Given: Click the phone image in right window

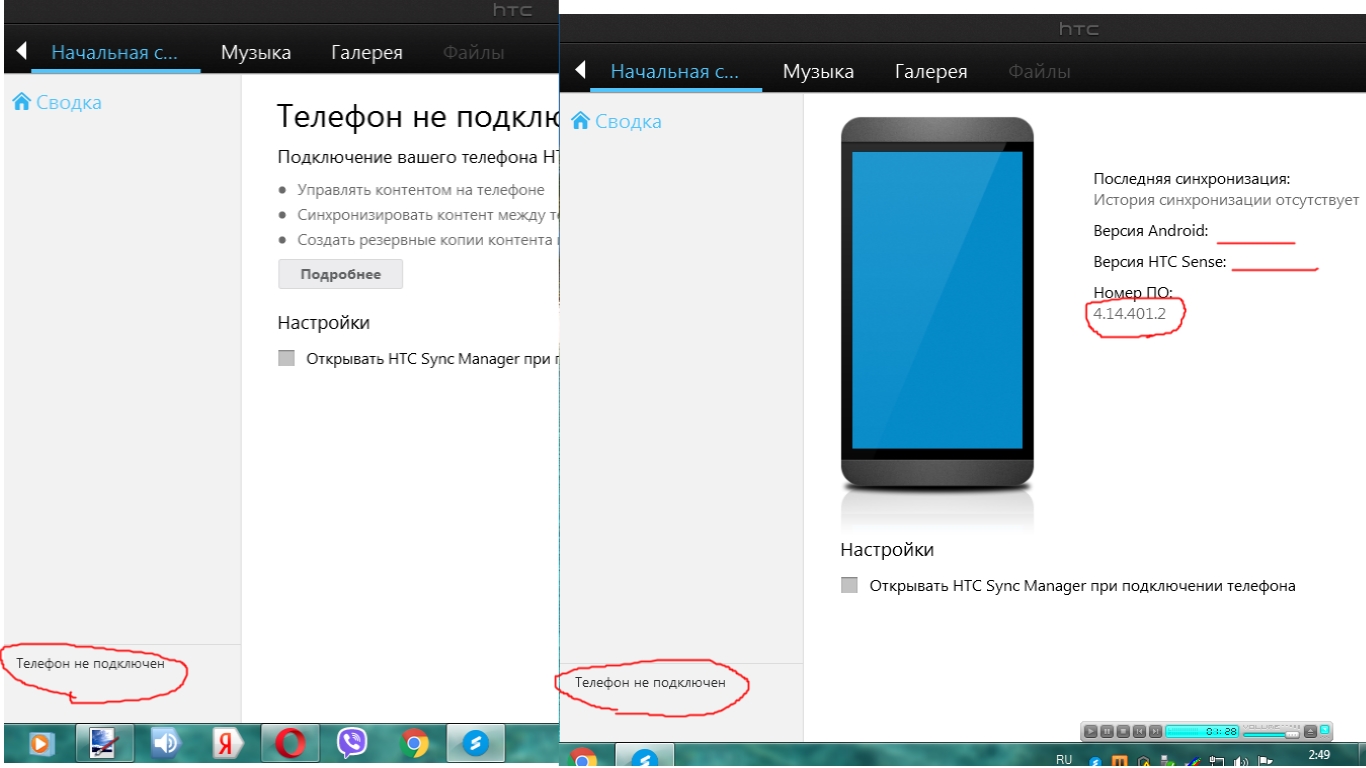Looking at the screenshot, I should click(937, 303).
